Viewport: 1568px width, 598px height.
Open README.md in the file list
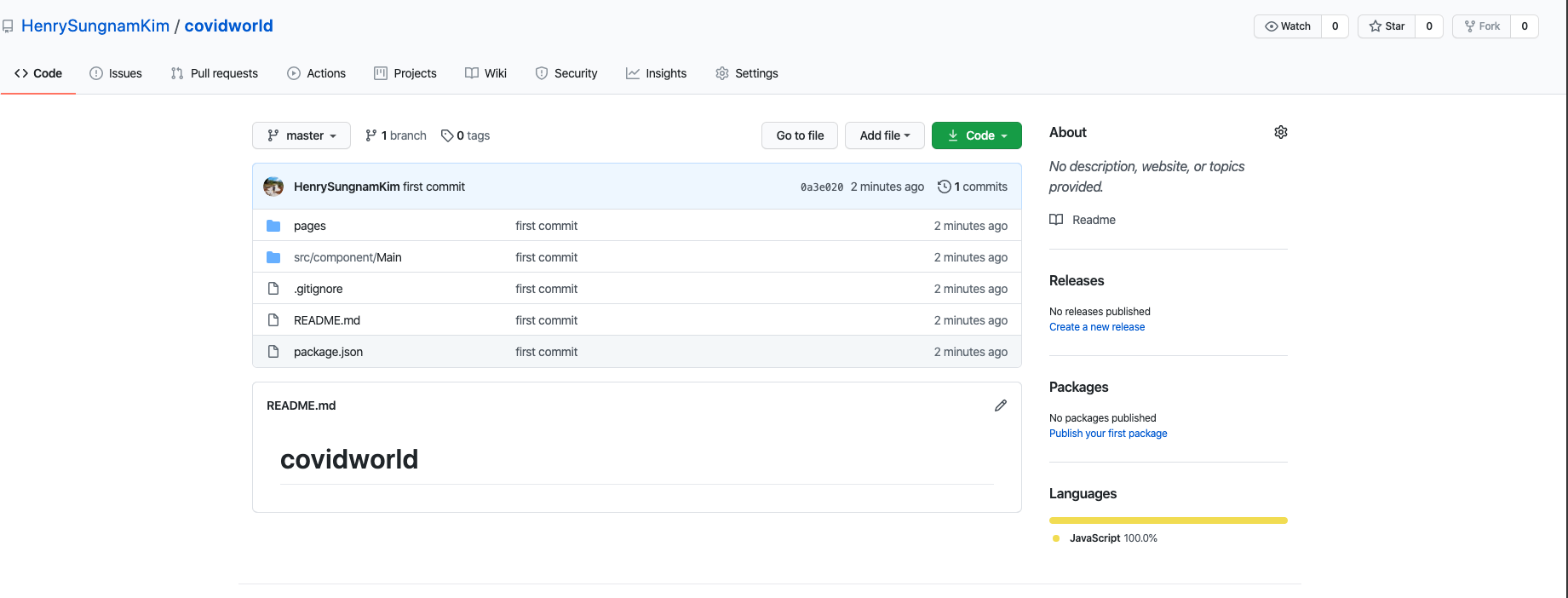coord(327,320)
